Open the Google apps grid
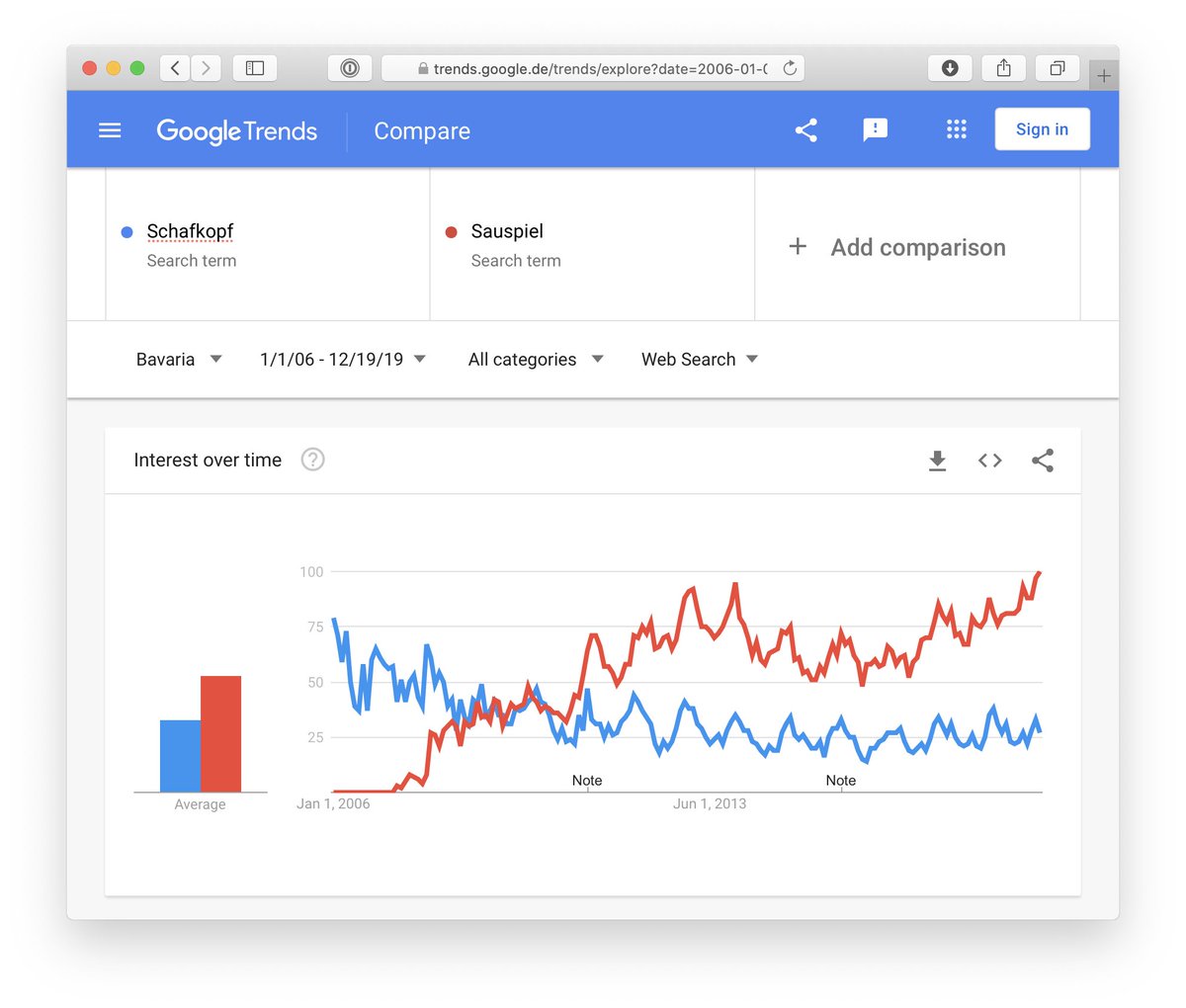The image size is (1186, 1008). pyautogui.click(x=956, y=129)
